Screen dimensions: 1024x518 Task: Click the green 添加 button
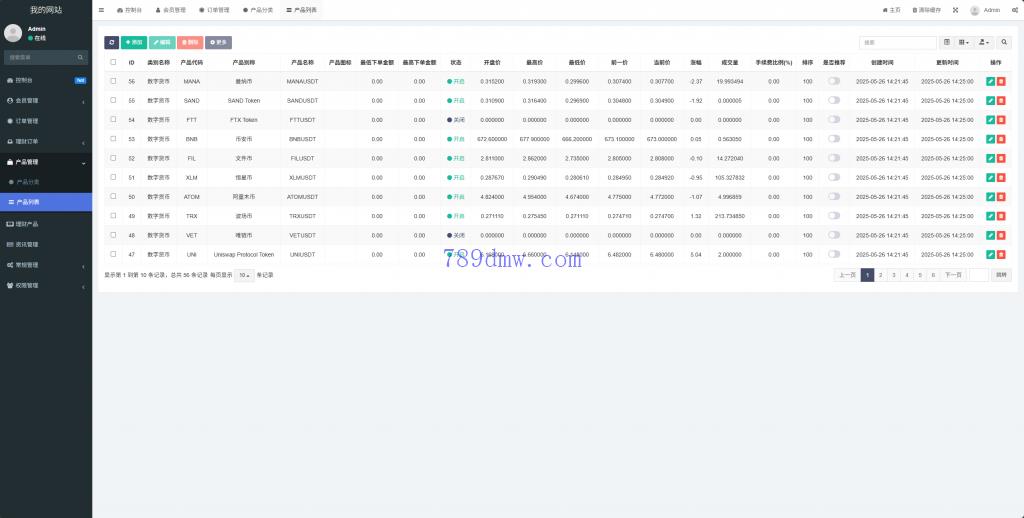tap(133, 43)
